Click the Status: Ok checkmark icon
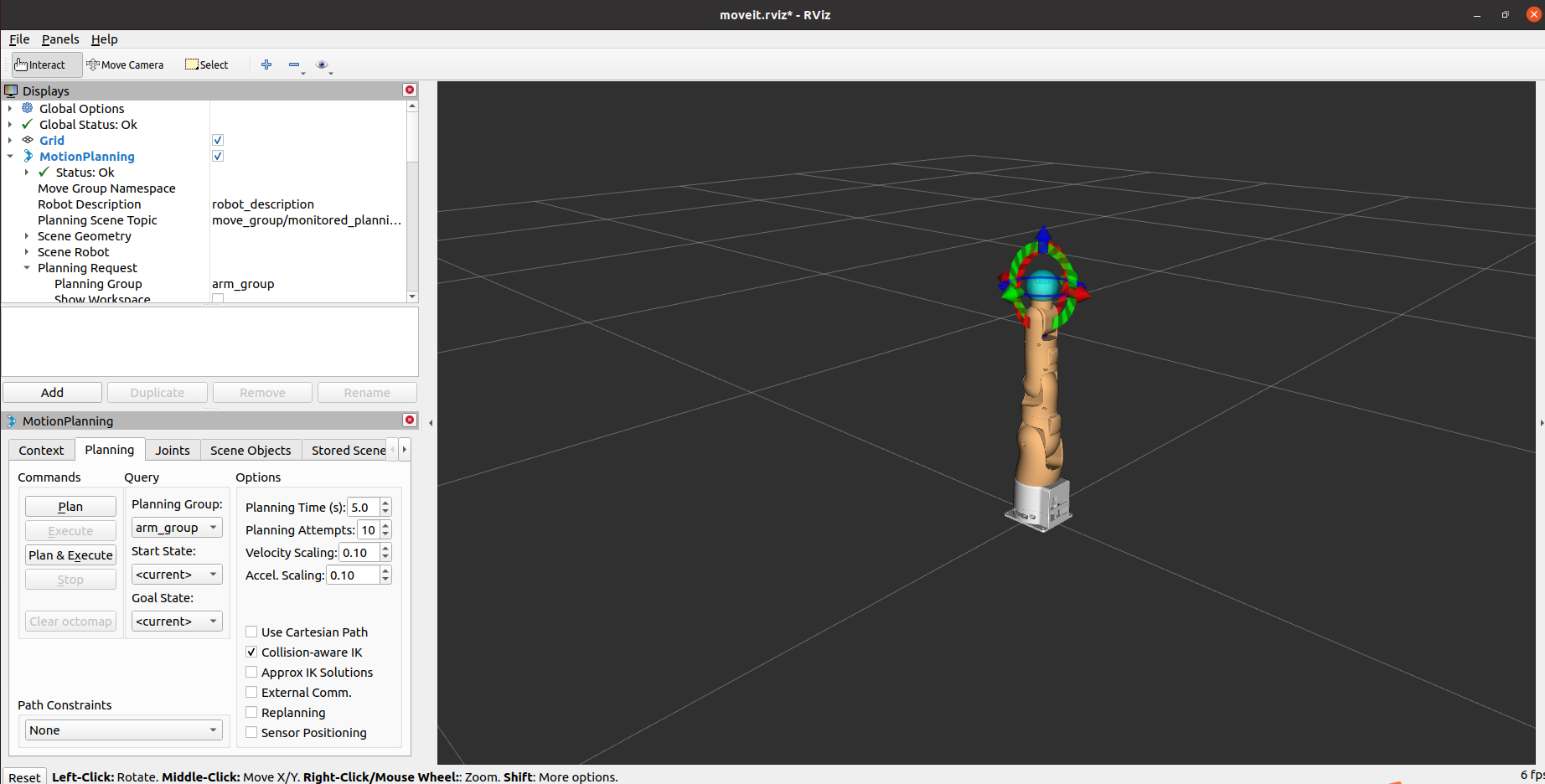This screenshot has width=1545, height=784. tap(44, 172)
